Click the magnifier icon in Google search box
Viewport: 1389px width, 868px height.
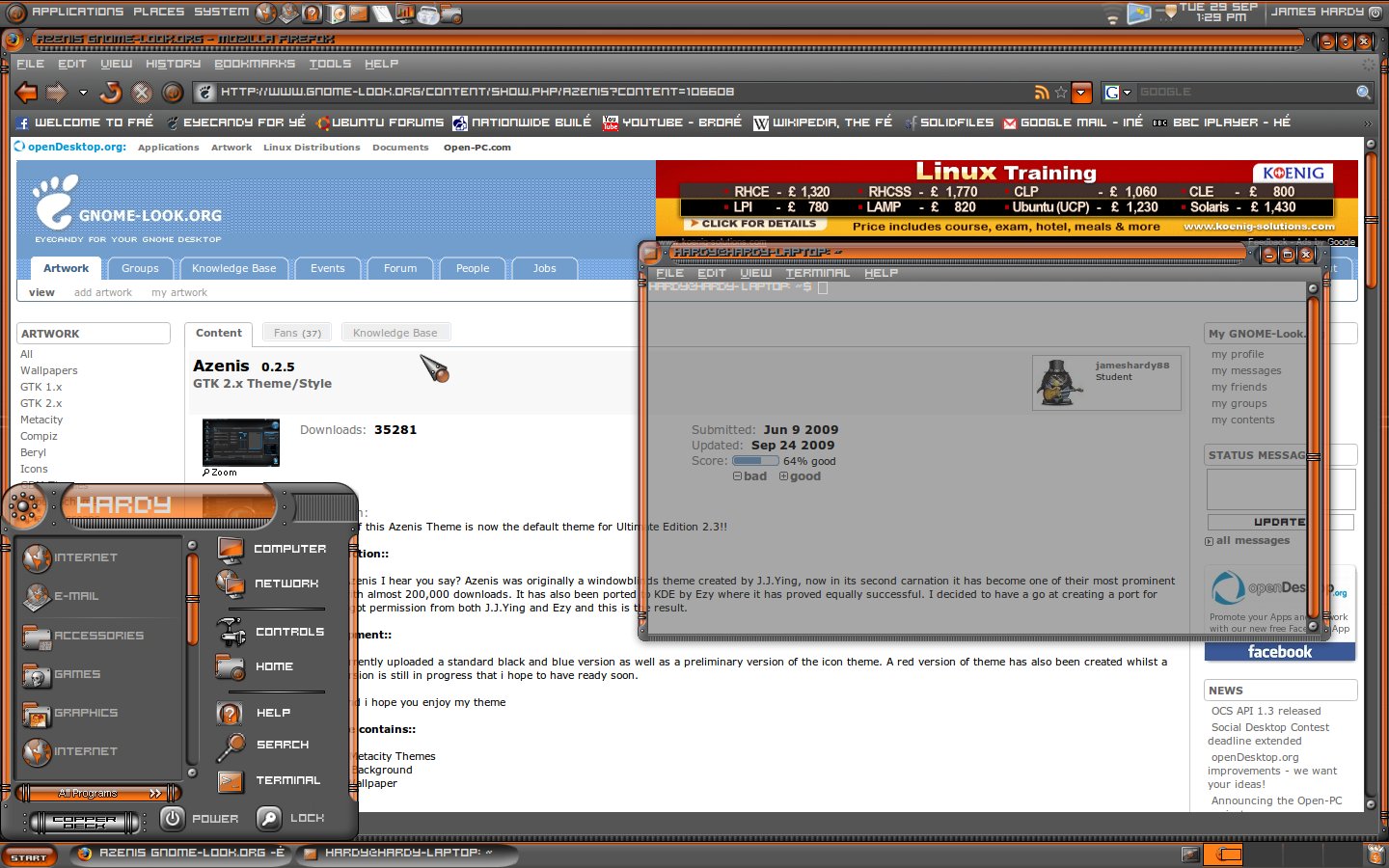(x=1363, y=93)
